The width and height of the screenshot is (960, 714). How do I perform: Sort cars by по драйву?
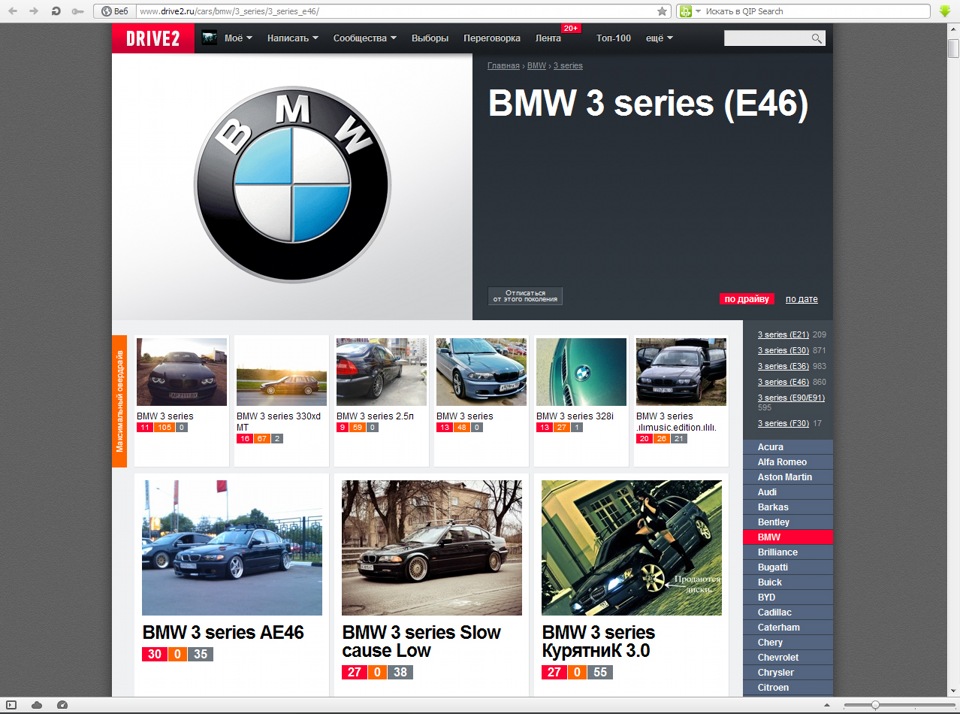[746, 299]
